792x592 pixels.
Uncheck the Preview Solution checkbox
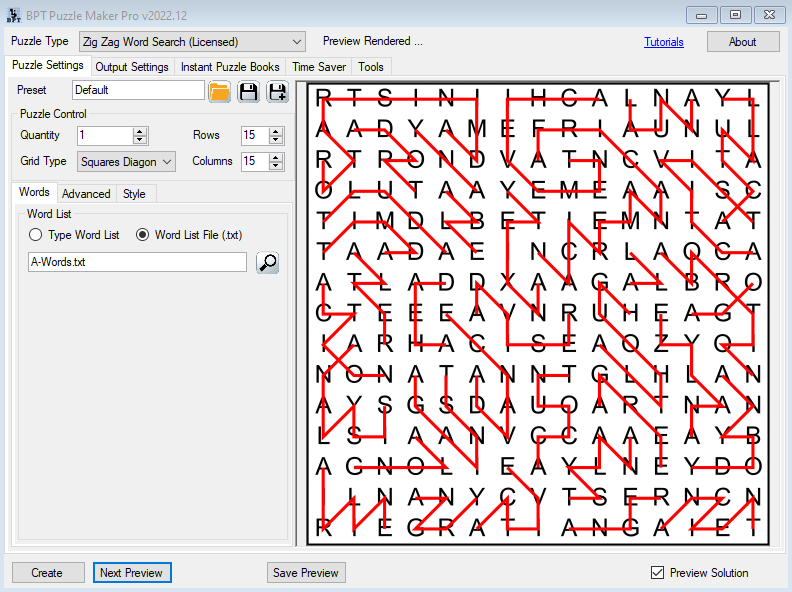pos(657,573)
